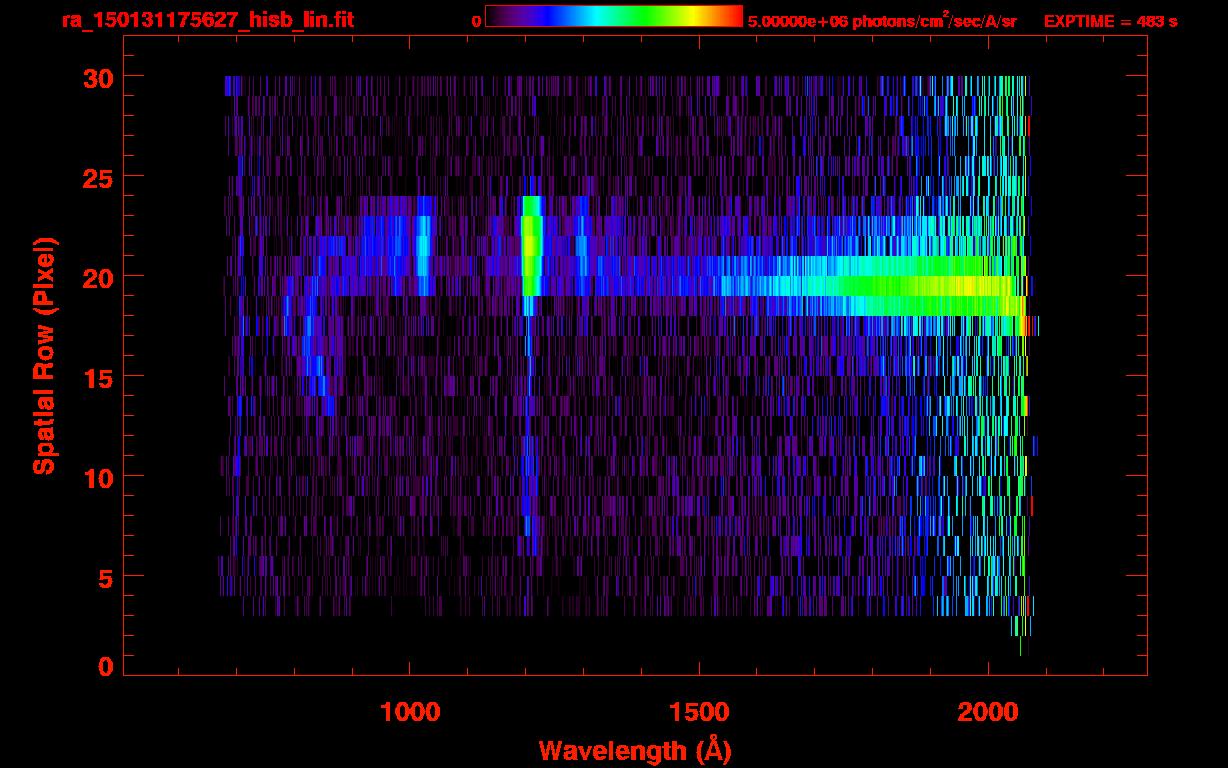Click the color scale bar at top

pos(613,17)
